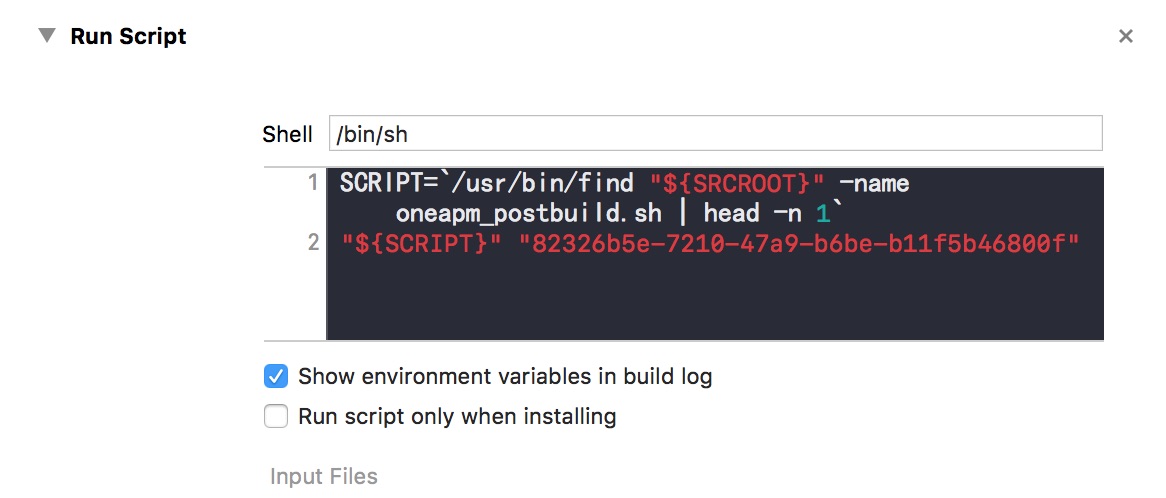Screen dimensions: 1166x498
Task: Uncheck Show environment variables in build log checkbox
Action: coord(276,376)
